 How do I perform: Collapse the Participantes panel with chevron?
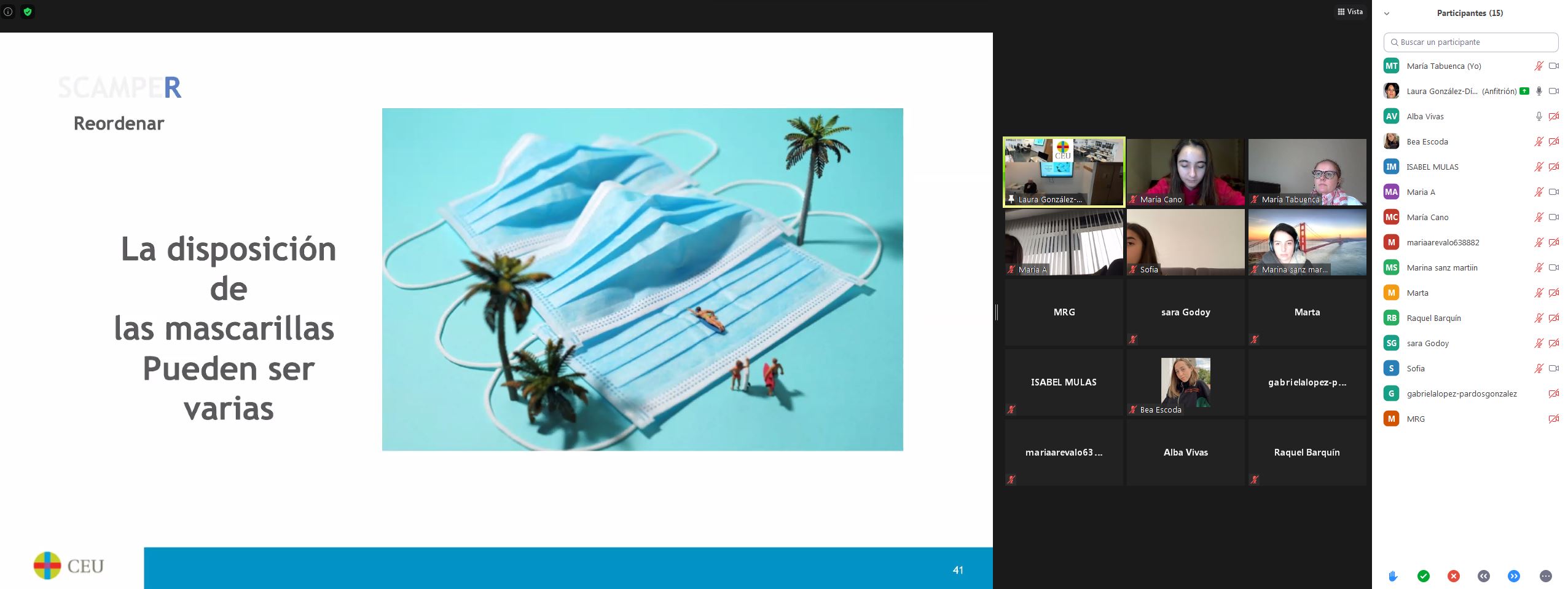1387,14
